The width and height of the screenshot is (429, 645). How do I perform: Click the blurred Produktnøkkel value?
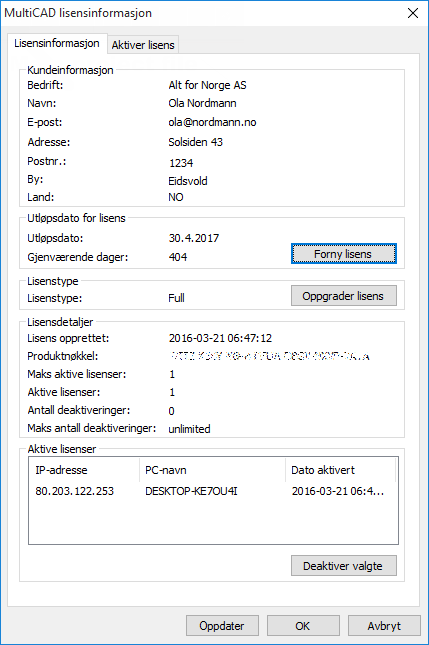pos(270,356)
